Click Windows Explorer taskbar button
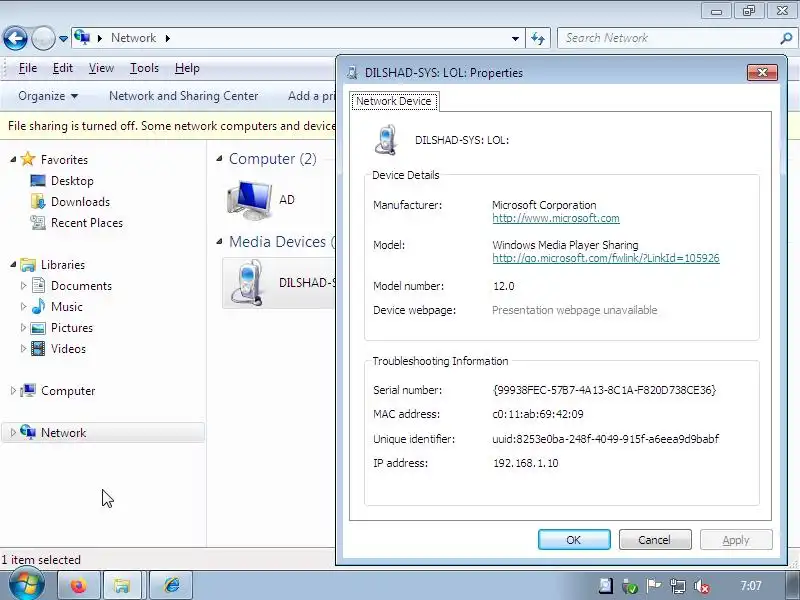The image size is (800, 600). coord(122,585)
